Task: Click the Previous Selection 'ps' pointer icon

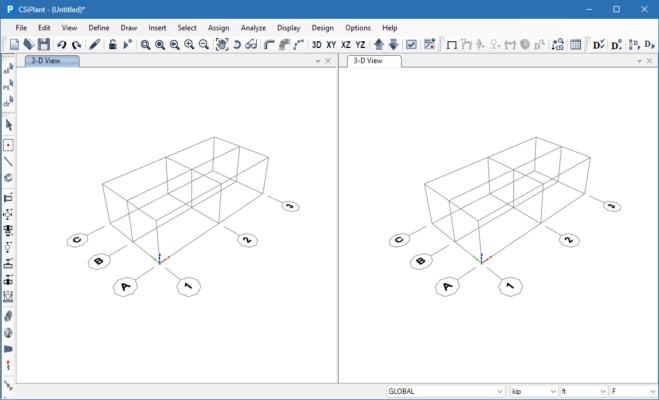Action: 8,85
